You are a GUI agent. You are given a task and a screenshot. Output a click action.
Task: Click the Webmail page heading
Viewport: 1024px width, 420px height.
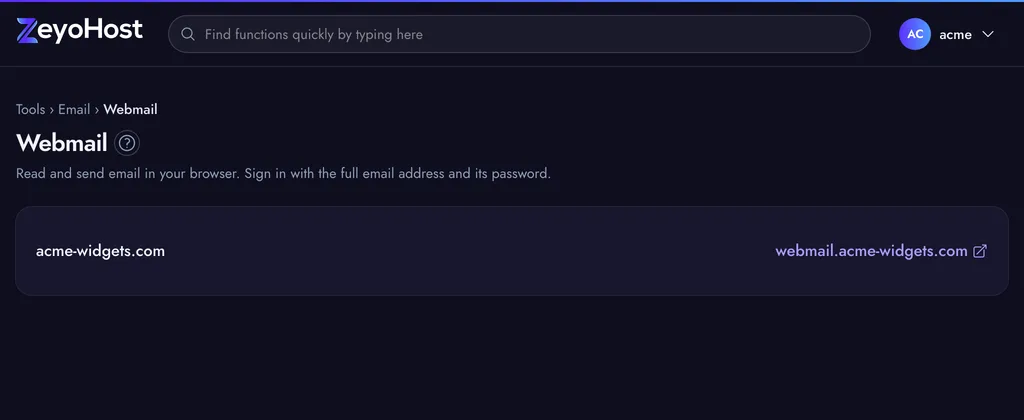[61, 143]
